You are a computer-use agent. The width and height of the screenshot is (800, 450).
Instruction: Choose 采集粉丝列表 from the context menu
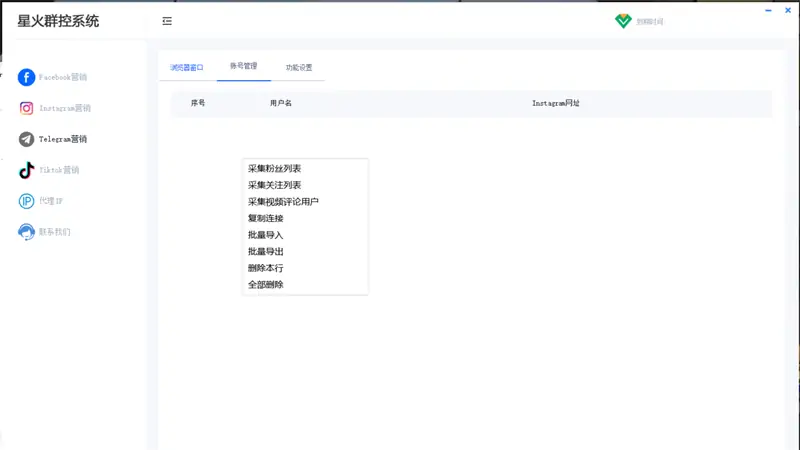click(274, 169)
